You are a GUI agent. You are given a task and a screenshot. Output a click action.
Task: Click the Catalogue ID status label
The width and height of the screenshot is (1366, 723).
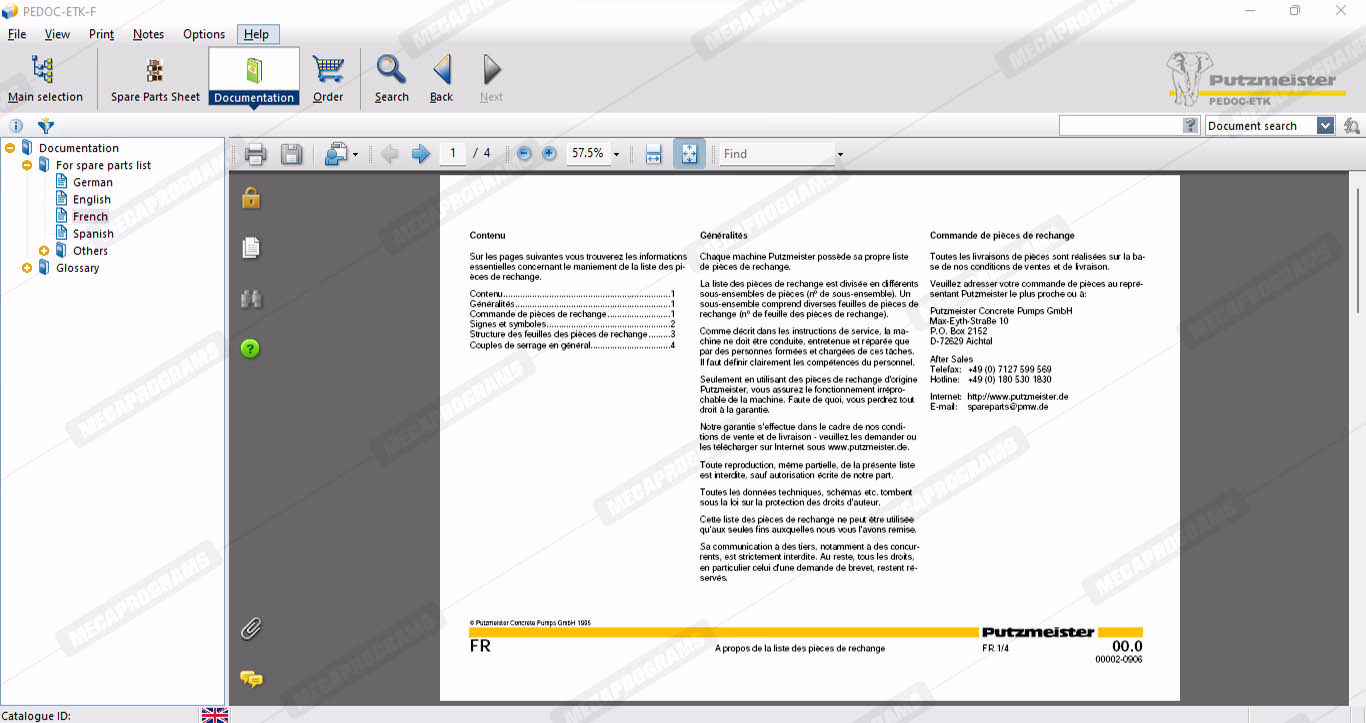click(x=36, y=715)
